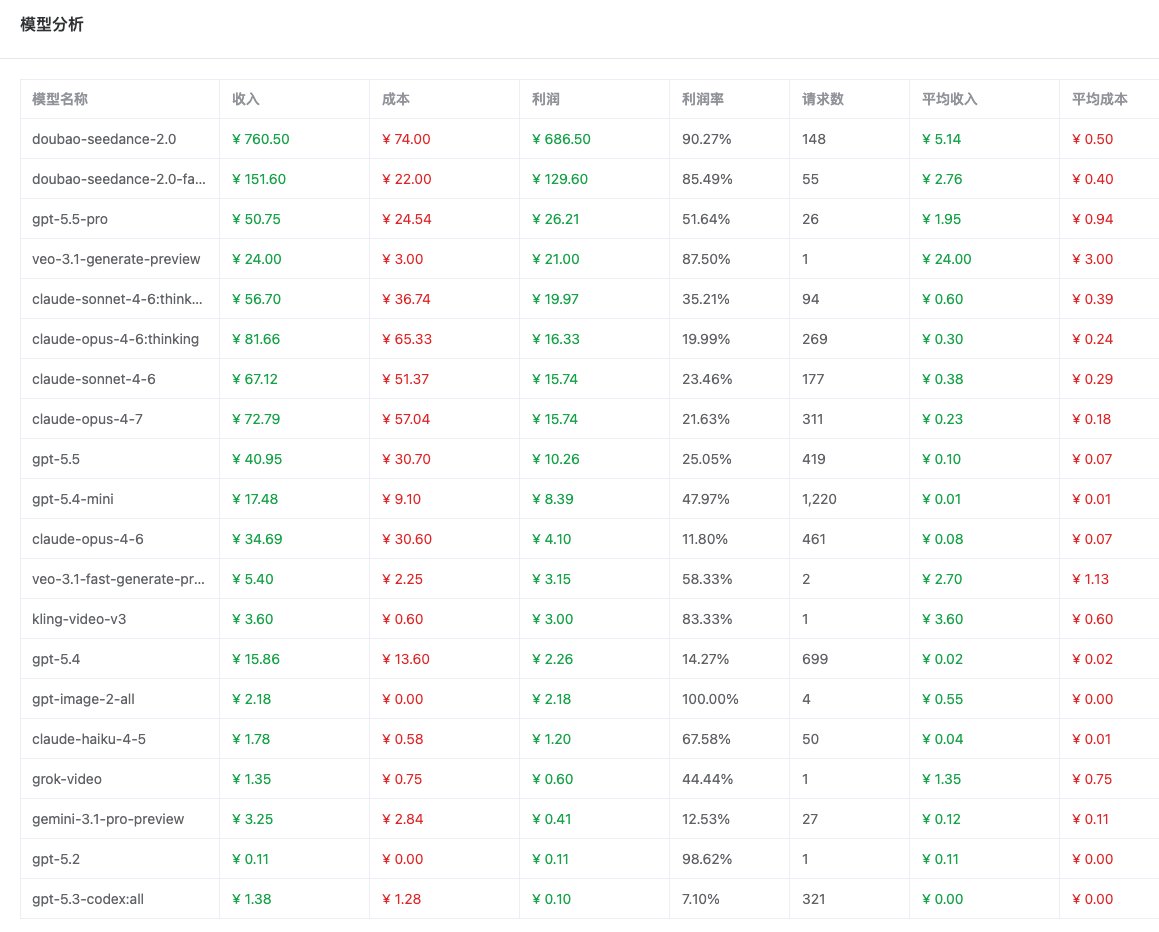The image size is (1159, 932).
Task: Click the cost value ¥ 13.60
Action: pos(406,659)
